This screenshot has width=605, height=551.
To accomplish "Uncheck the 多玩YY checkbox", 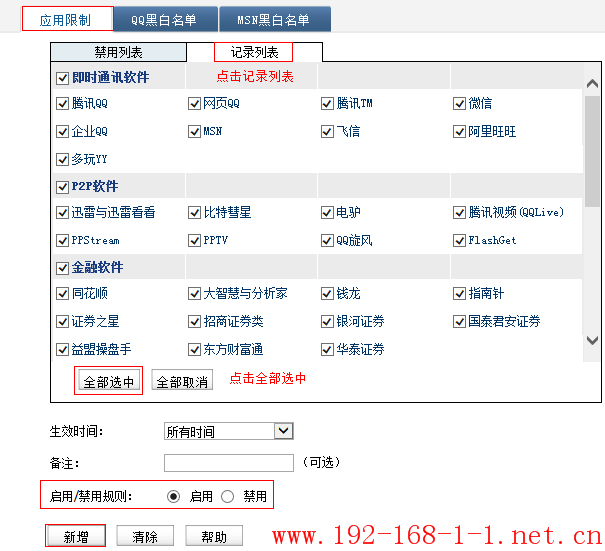I will [62, 159].
